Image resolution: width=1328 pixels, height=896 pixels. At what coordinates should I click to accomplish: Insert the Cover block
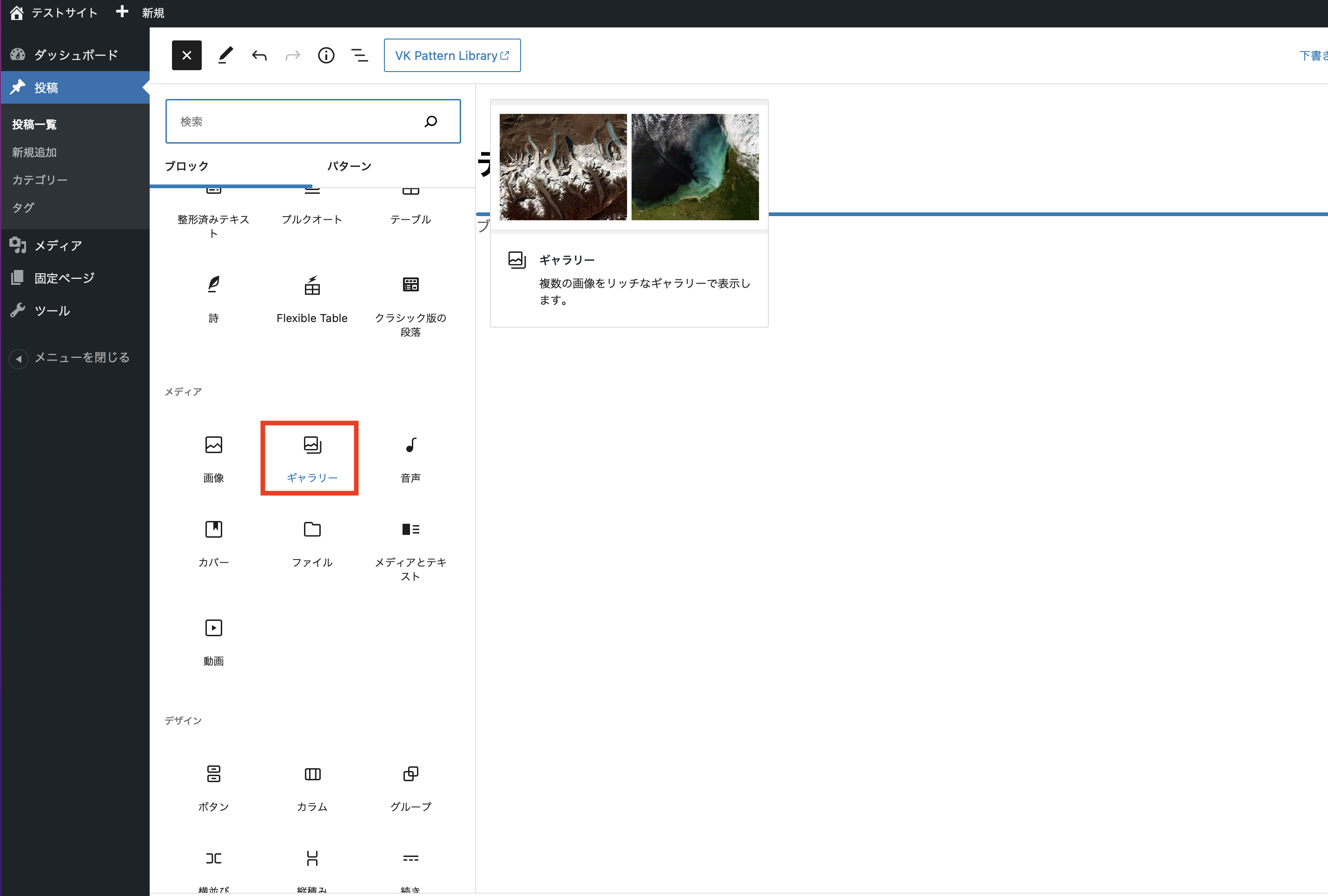(213, 543)
